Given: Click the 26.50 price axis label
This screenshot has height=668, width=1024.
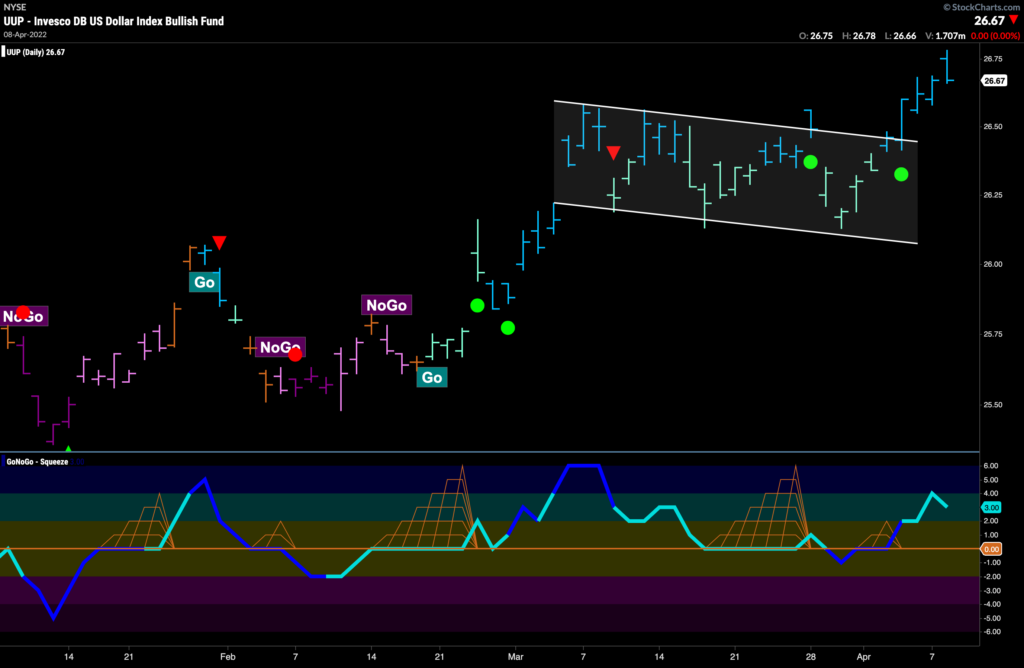Looking at the screenshot, I should [x=993, y=127].
